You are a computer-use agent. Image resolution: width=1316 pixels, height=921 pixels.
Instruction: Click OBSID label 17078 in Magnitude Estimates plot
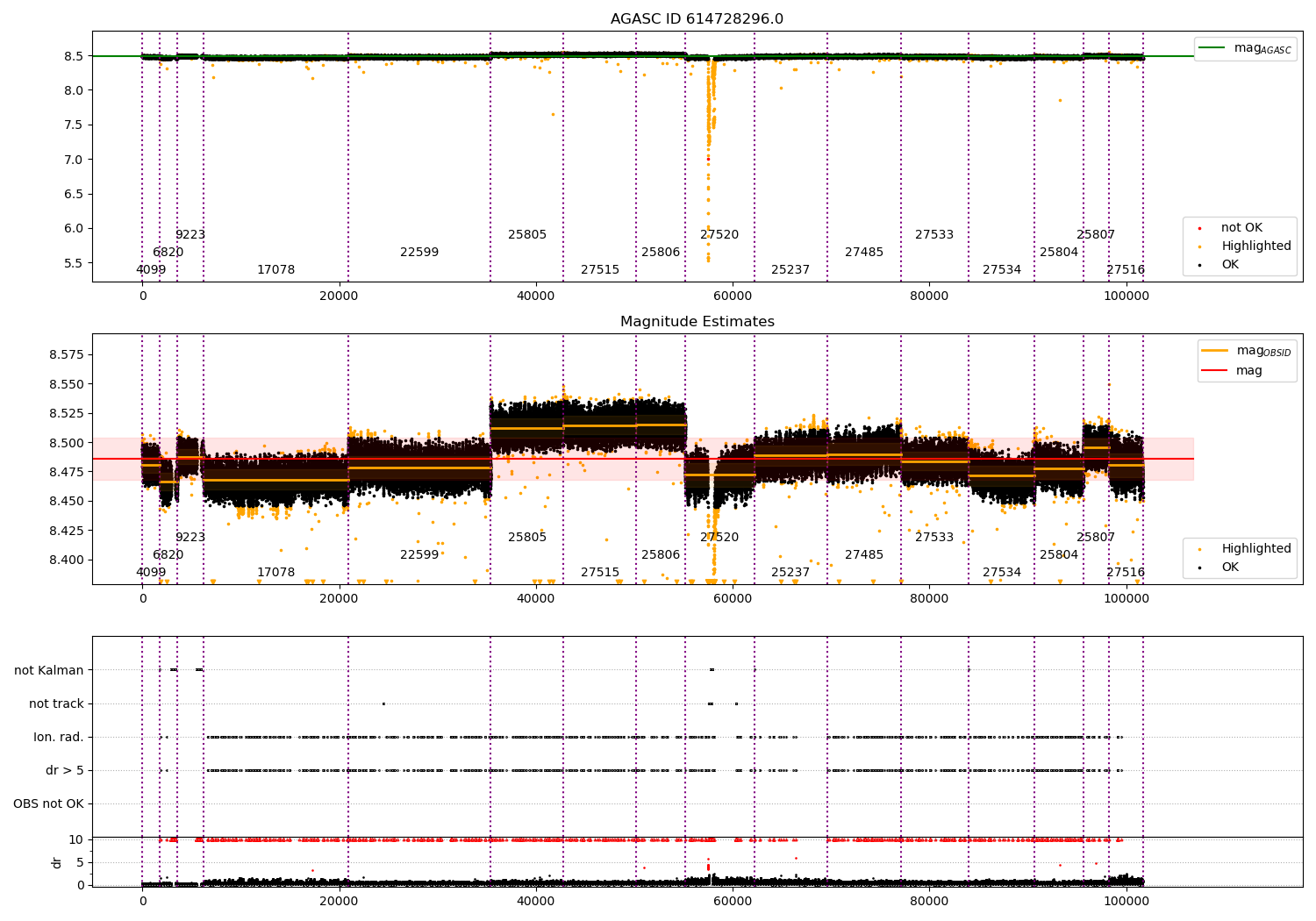click(x=276, y=573)
